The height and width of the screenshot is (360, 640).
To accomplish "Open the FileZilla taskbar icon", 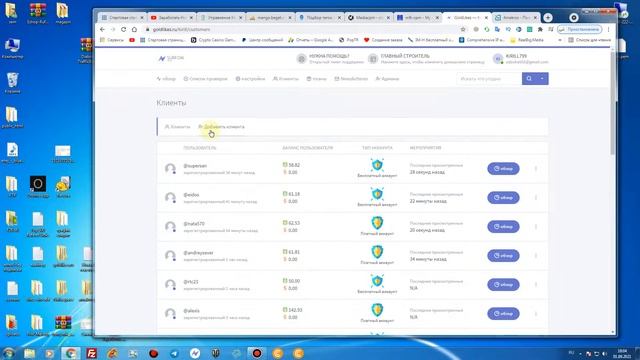I will [92, 353].
